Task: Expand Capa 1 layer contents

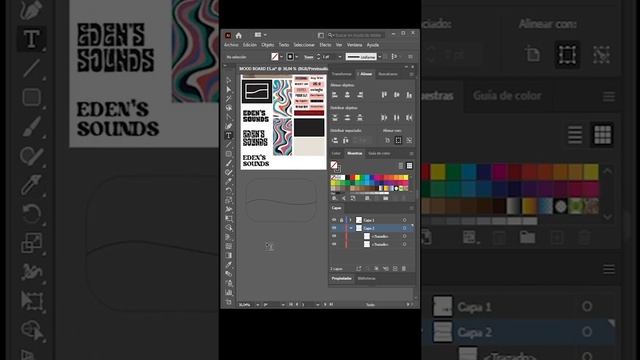Action: coord(351,220)
